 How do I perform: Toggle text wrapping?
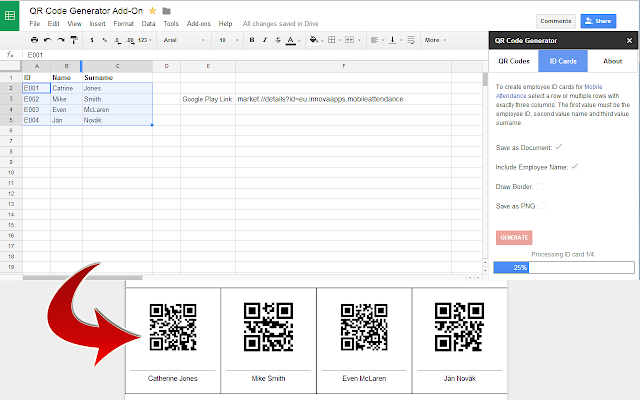point(411,40)
